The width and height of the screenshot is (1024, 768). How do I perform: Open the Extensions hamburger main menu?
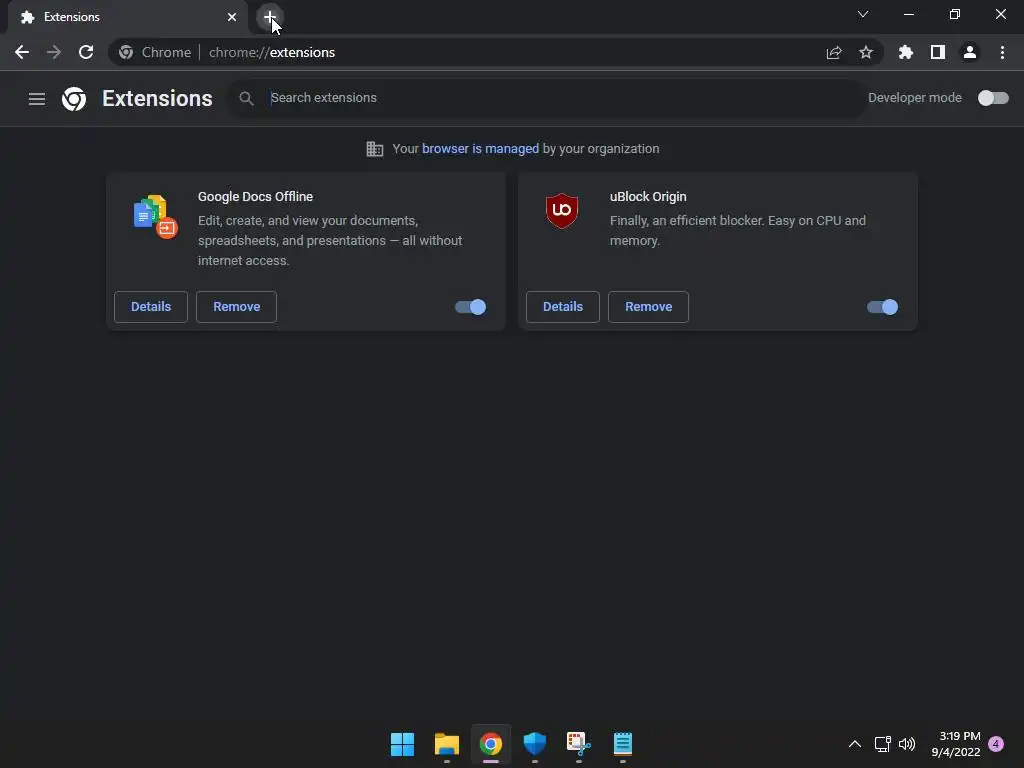(37, 99)
